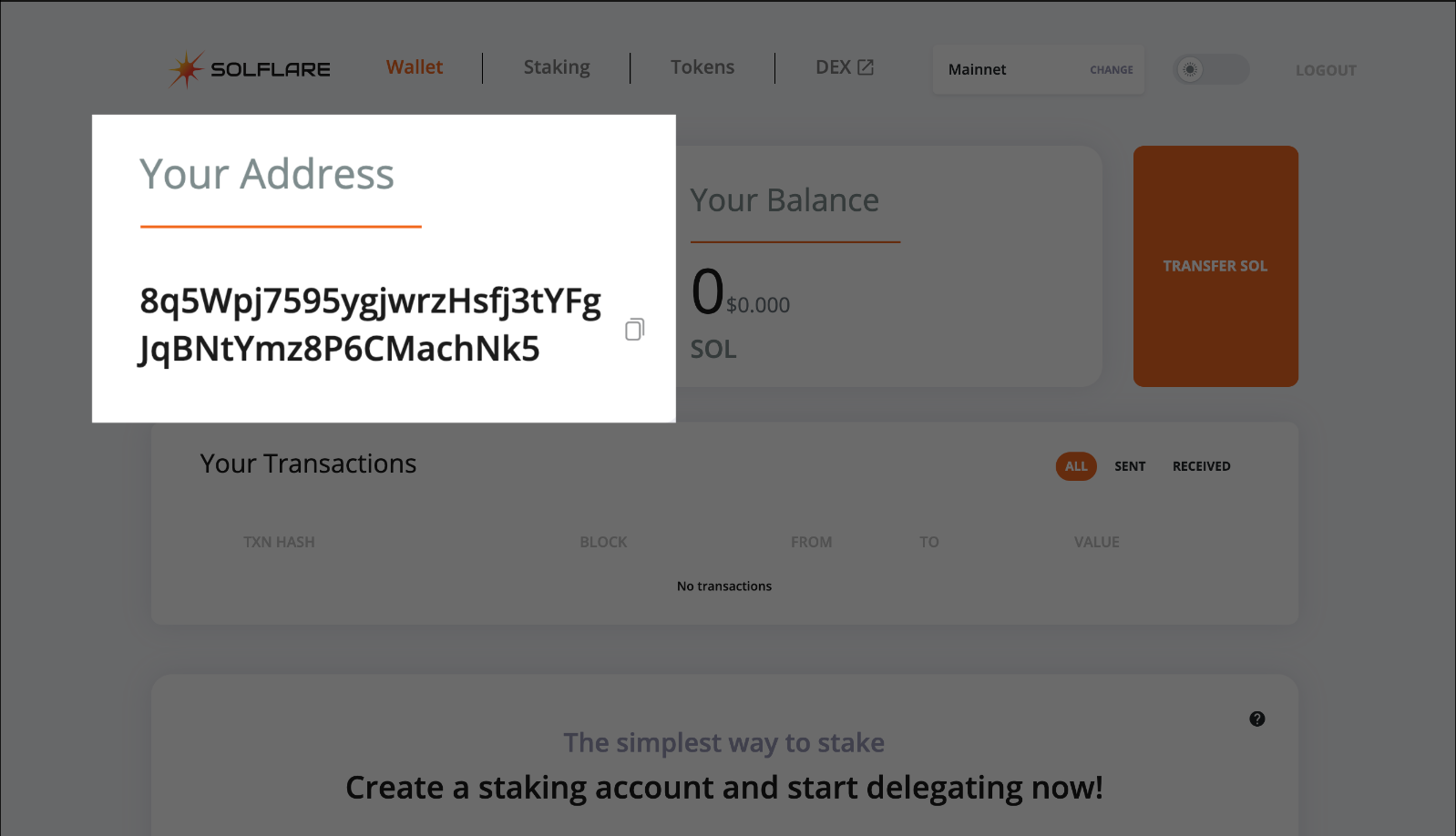
Task: Filter transactions by ALL
Action: pos(1076,466)
